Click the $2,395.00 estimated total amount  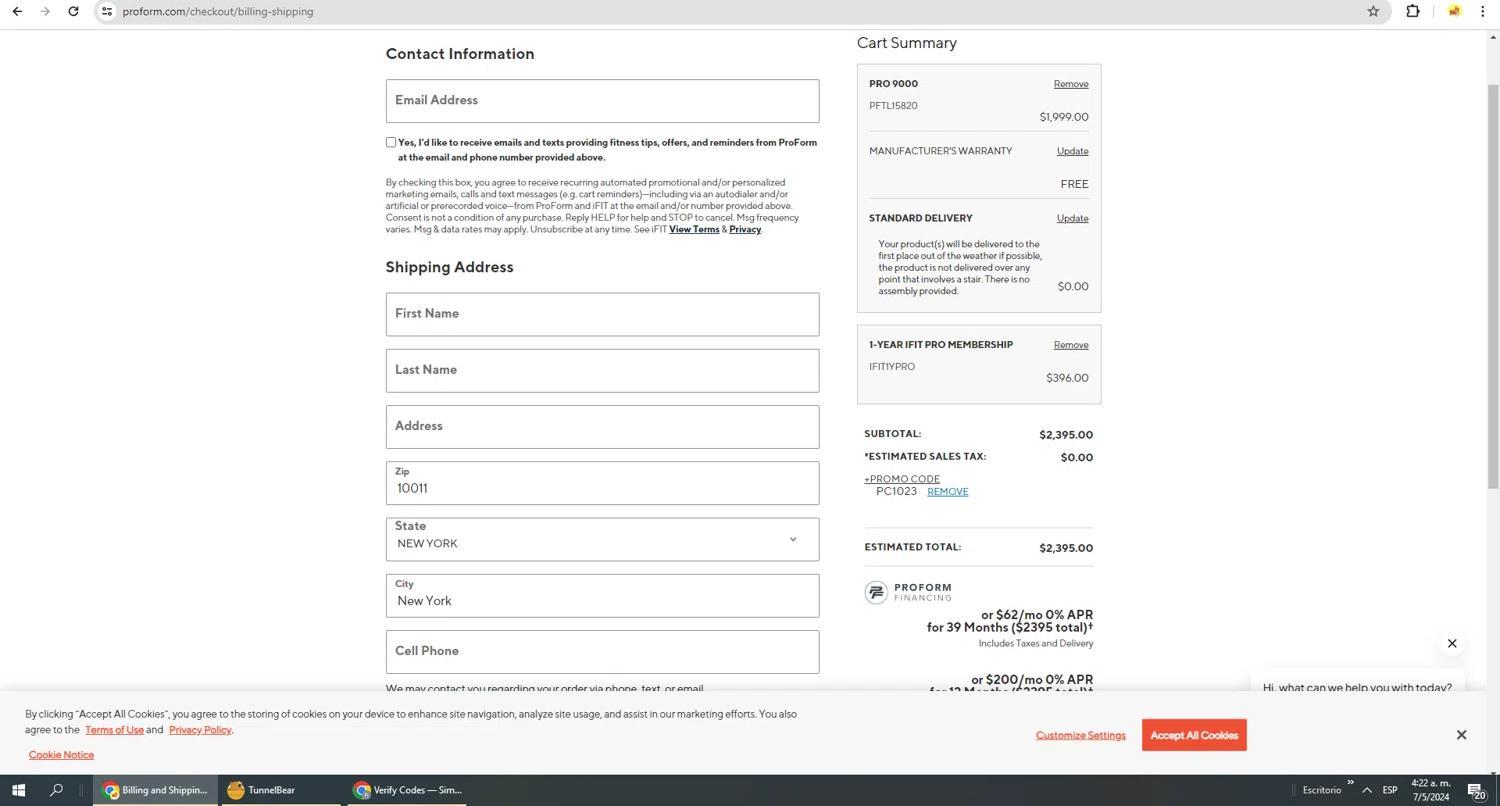tap(1066, 548)
